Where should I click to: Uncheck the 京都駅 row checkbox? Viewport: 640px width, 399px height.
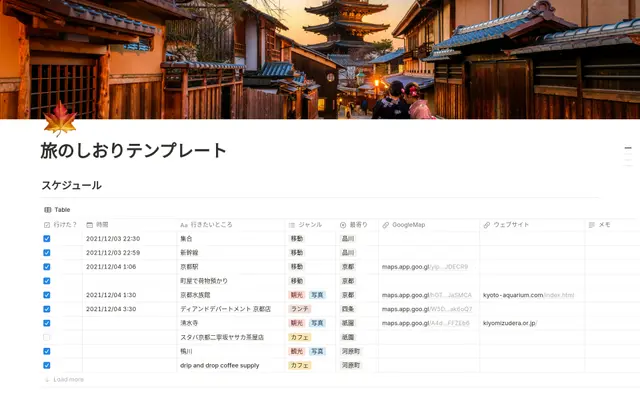[x=47, y=267]
